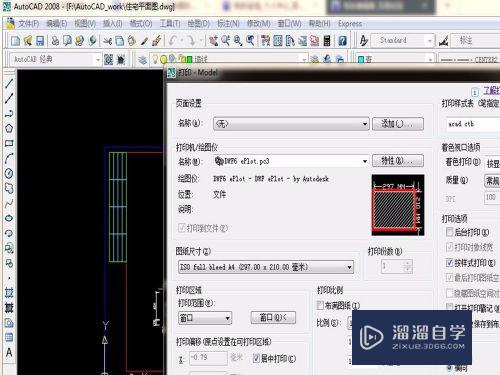Open the 打印范围 窗口 dropdown
500x375 pixels.
point(205,318)
